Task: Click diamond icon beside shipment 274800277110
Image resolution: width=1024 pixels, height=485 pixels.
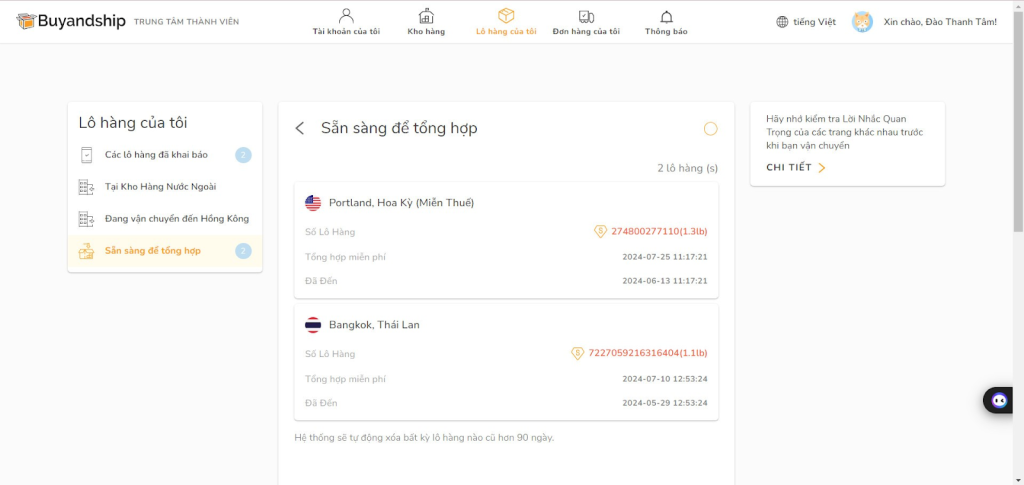Action: click(x=600, y=231)
